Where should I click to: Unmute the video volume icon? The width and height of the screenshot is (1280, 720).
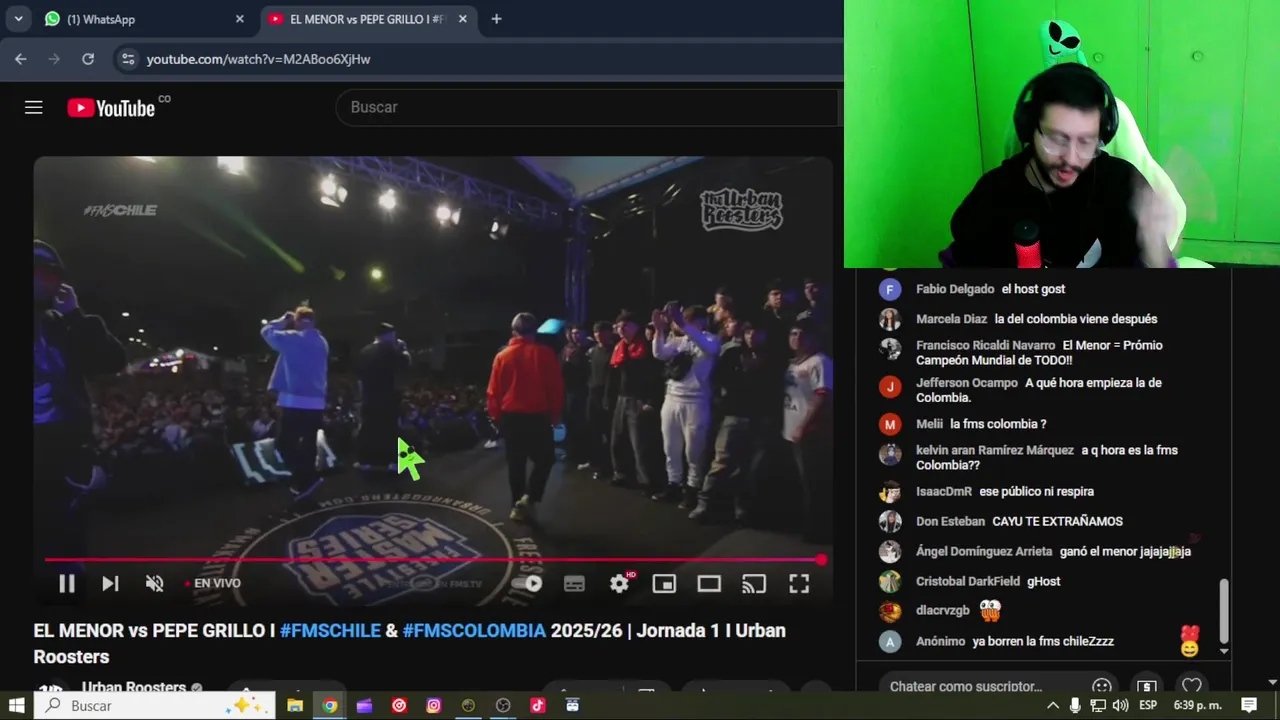tap(154, 584)
